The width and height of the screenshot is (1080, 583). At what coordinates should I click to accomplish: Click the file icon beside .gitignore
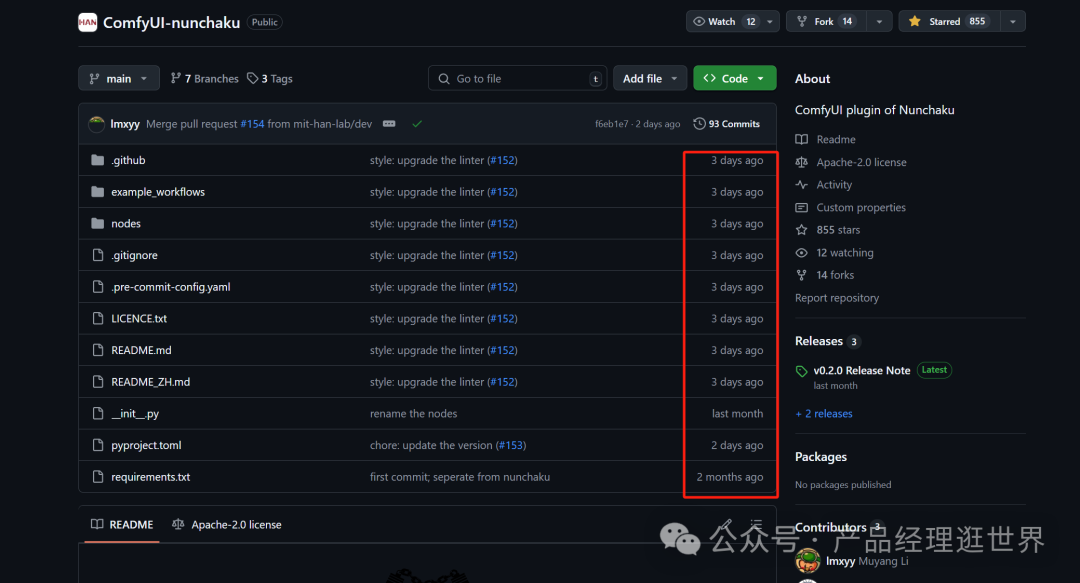[98, 255]
